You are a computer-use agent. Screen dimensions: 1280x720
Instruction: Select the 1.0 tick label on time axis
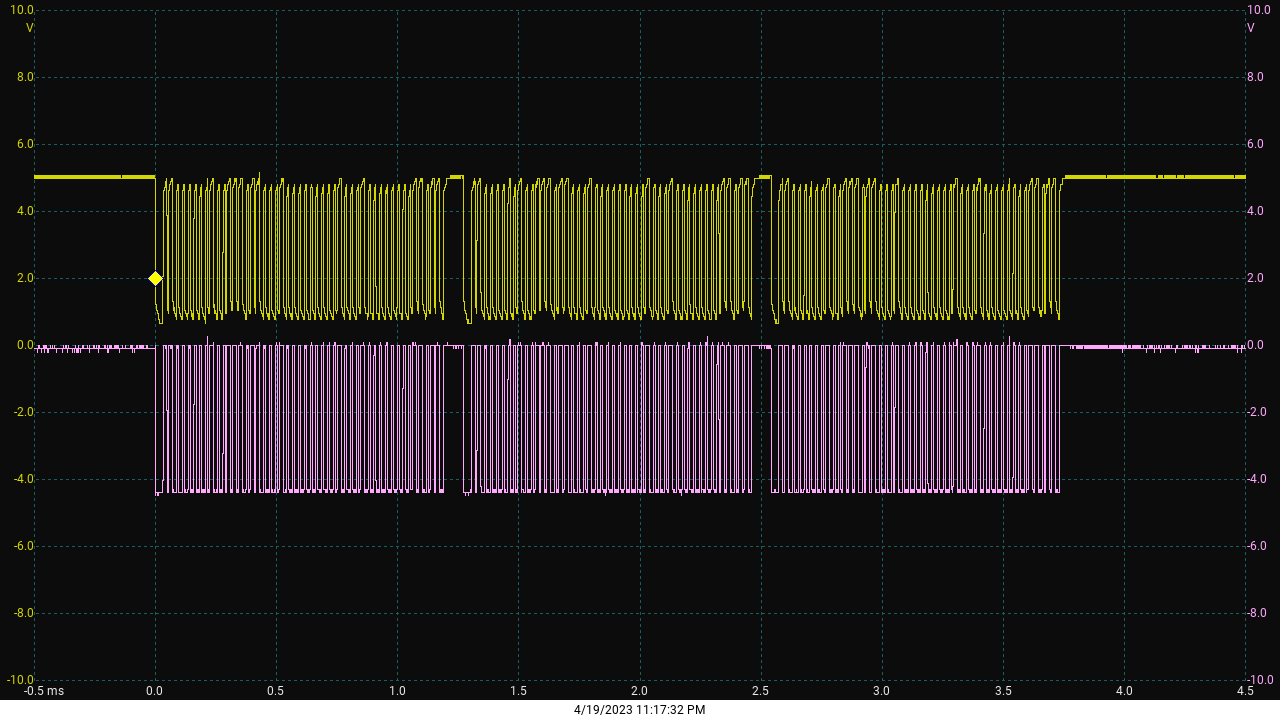tap(397, 691)
